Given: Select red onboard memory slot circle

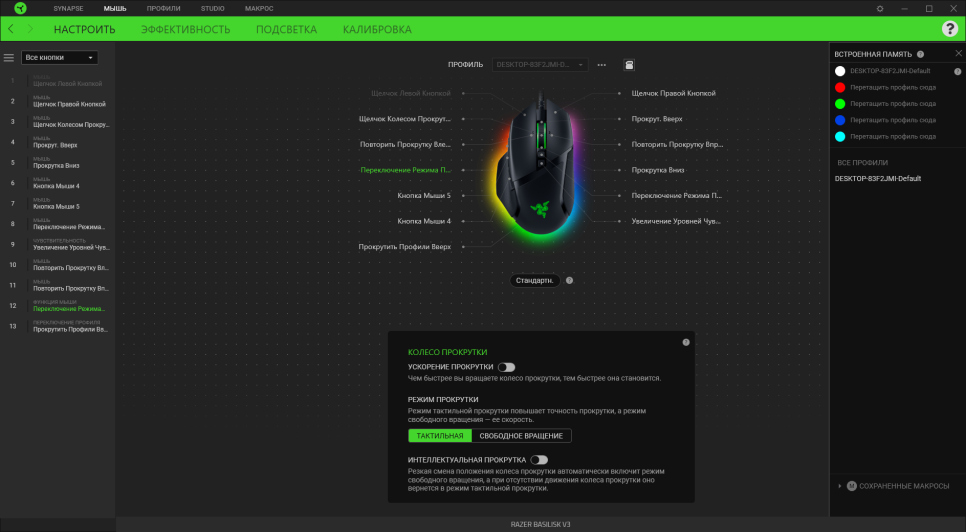Looking at the screenshot, I should pyautogui.click(x=840, y=87).
